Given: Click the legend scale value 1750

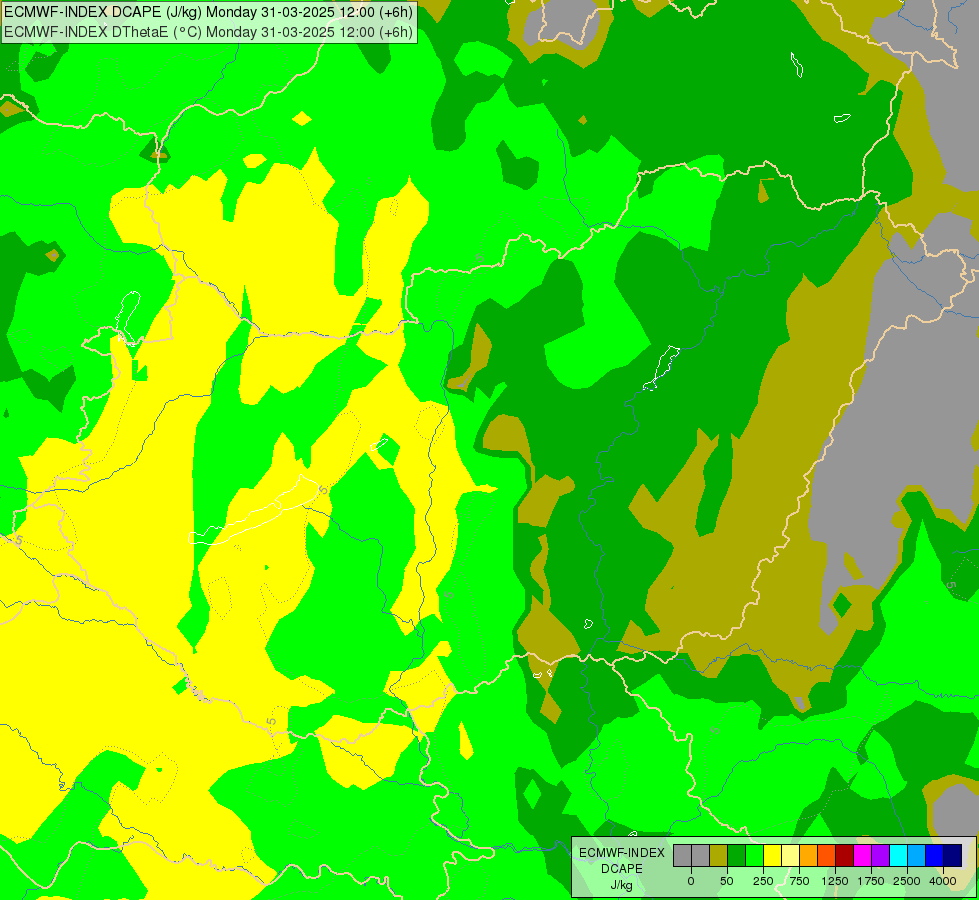Looking at the screenshot, I should [871, 881].
